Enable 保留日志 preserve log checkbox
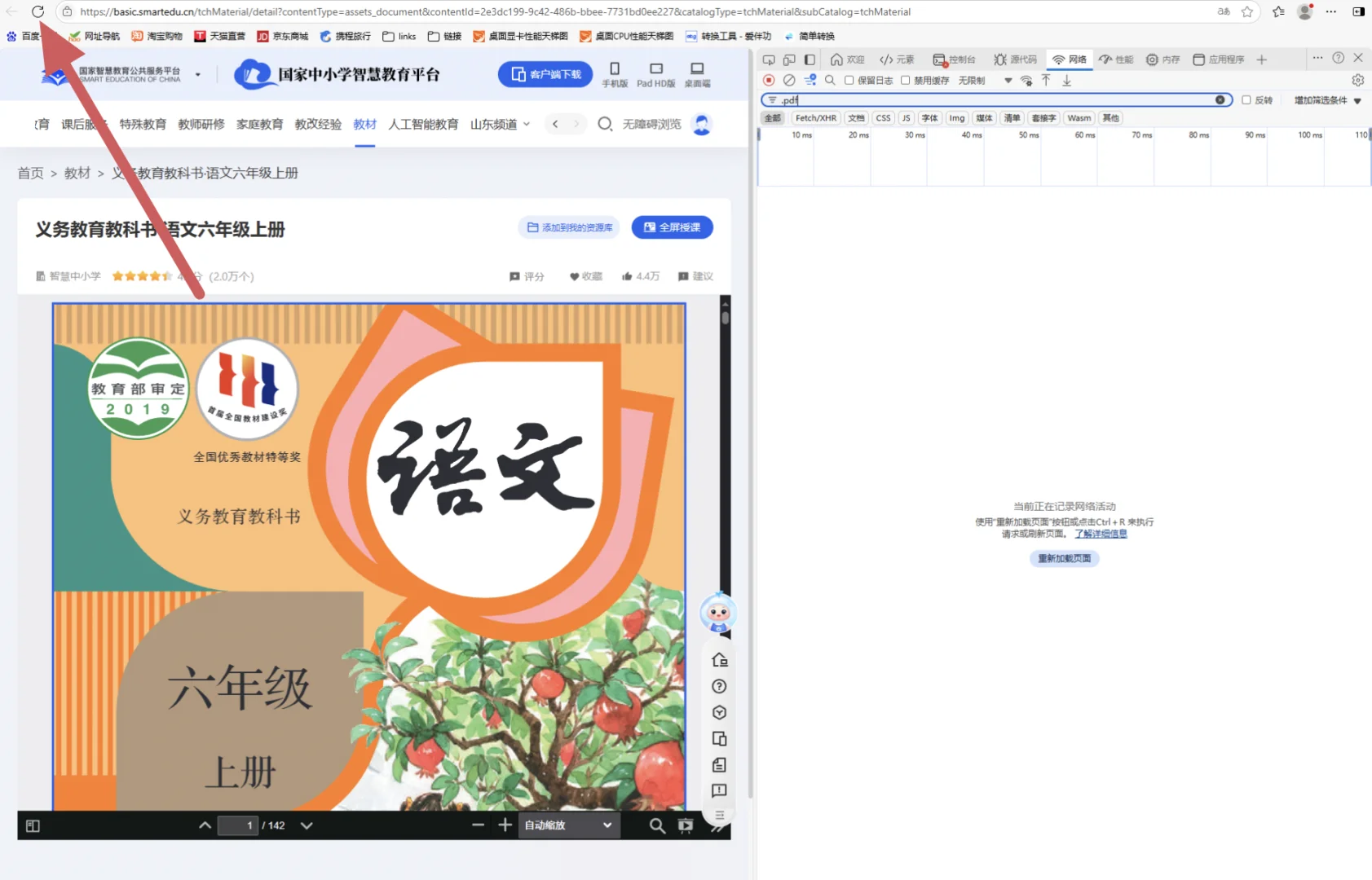The image size is (1372, 880). [x=849, y=80]
